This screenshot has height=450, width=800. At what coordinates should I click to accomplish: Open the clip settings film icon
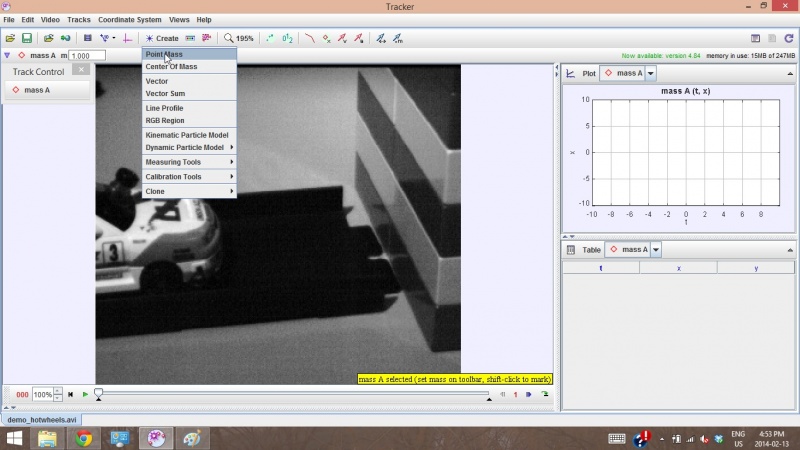point(88,38)
